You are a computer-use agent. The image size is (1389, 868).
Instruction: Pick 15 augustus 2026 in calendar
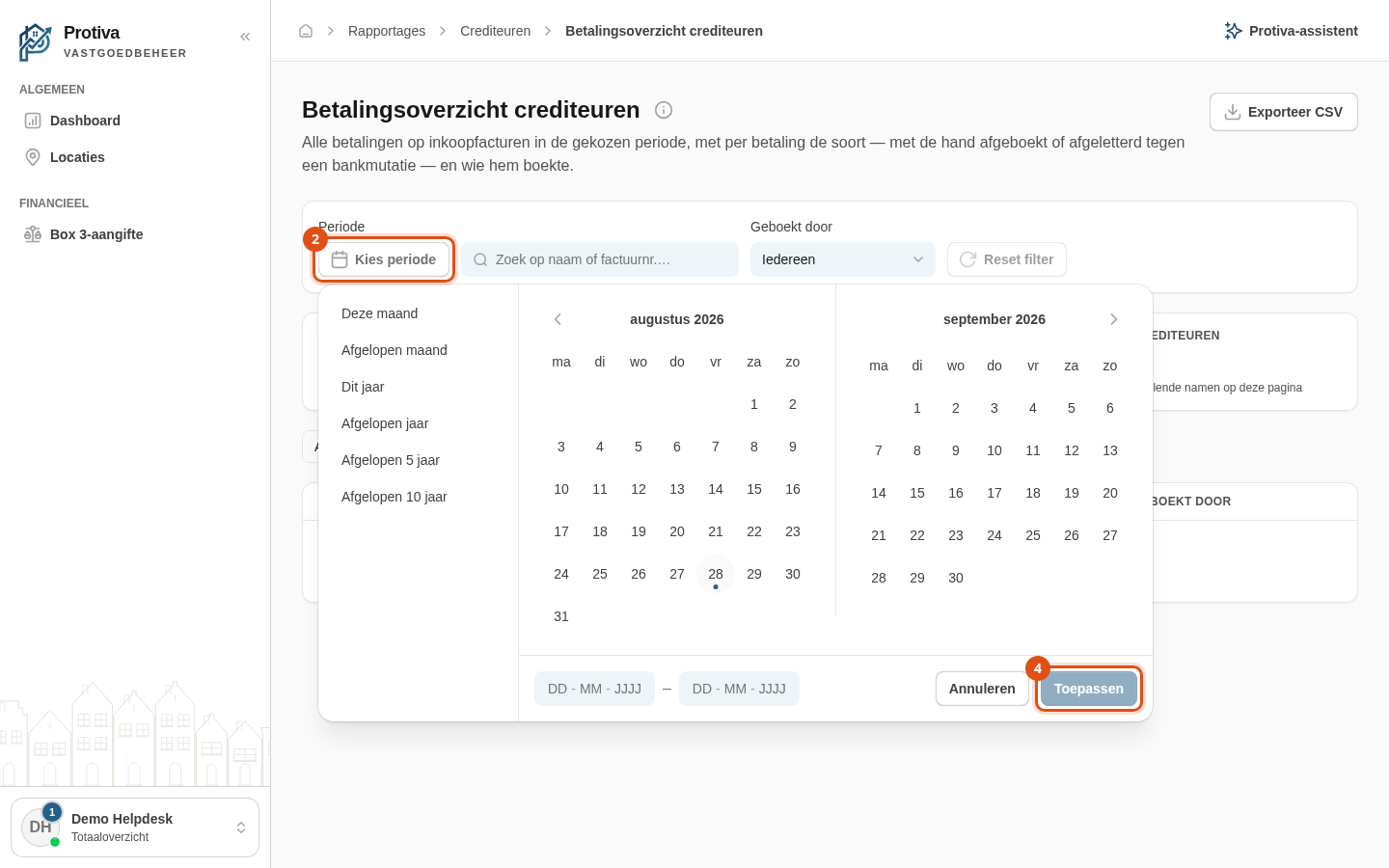tap(754, 489)
